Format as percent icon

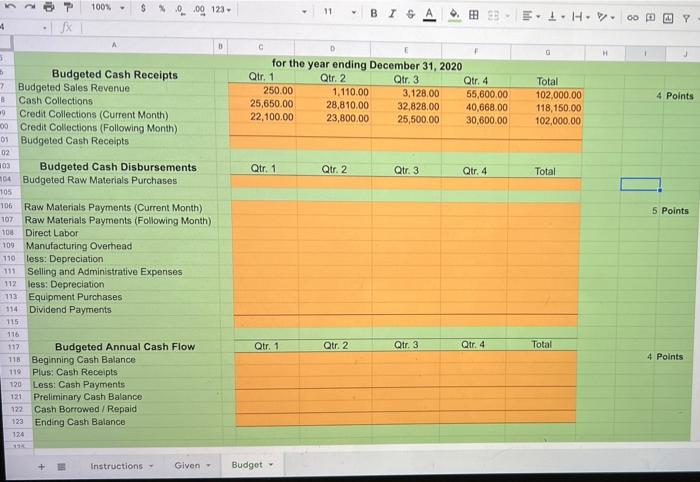coord(162,8)
